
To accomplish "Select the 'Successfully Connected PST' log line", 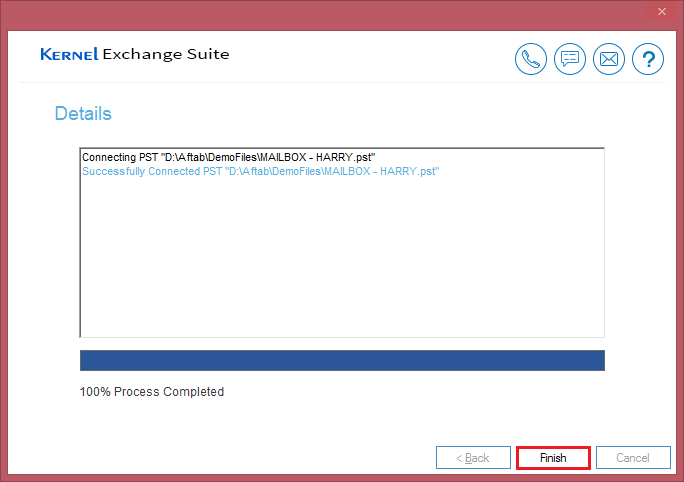I will pyautogui.click(x=260, y=171).
